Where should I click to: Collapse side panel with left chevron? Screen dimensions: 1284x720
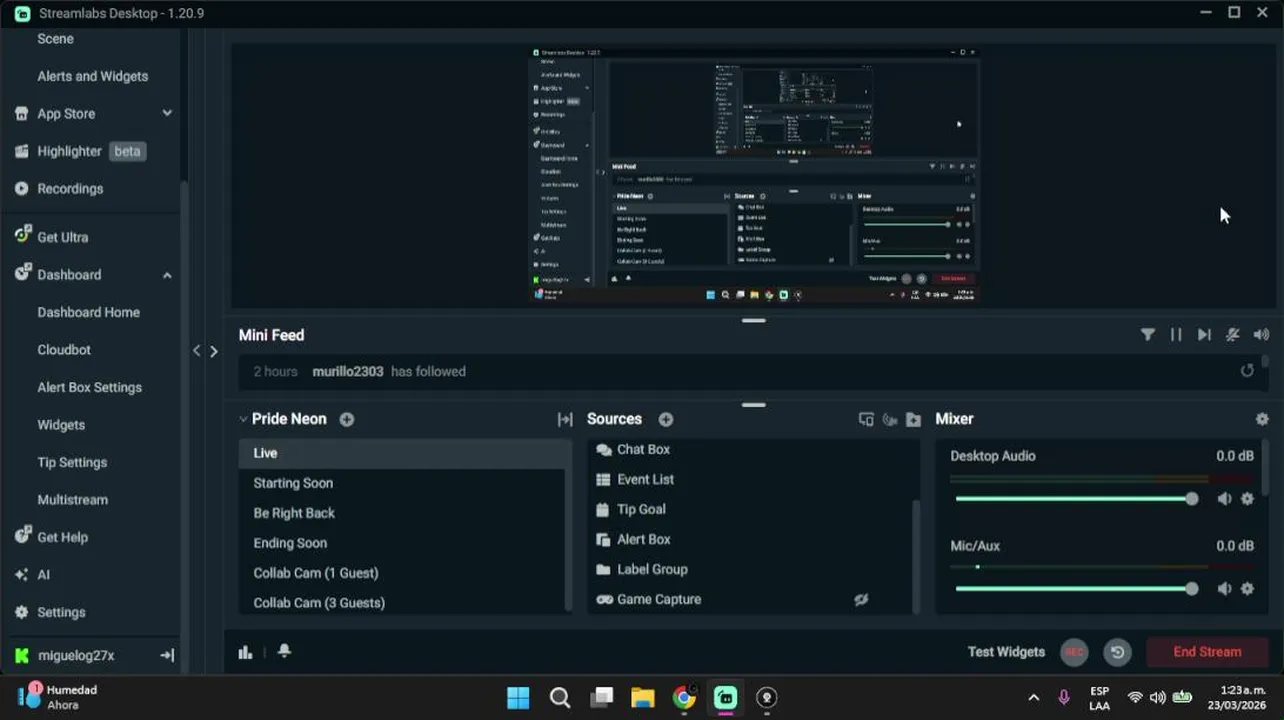click(x=197, y=351)
